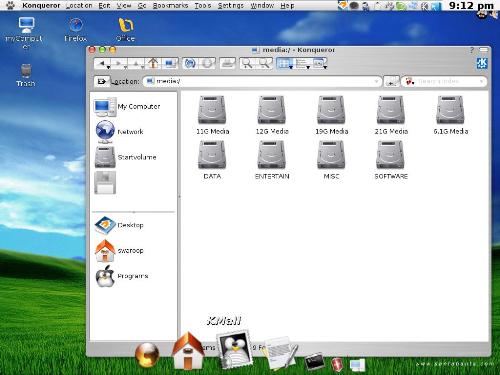The height and width of the screenshot is (375, 500).
Task: Open the Help menu
Action: (x=287, y=5)
